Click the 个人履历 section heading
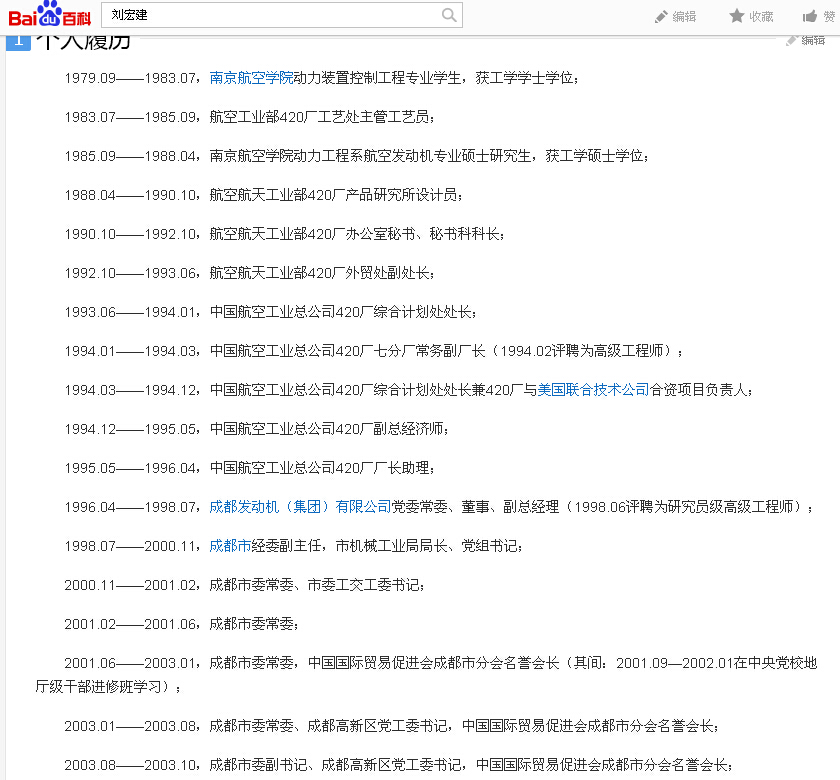 point(84,41)
